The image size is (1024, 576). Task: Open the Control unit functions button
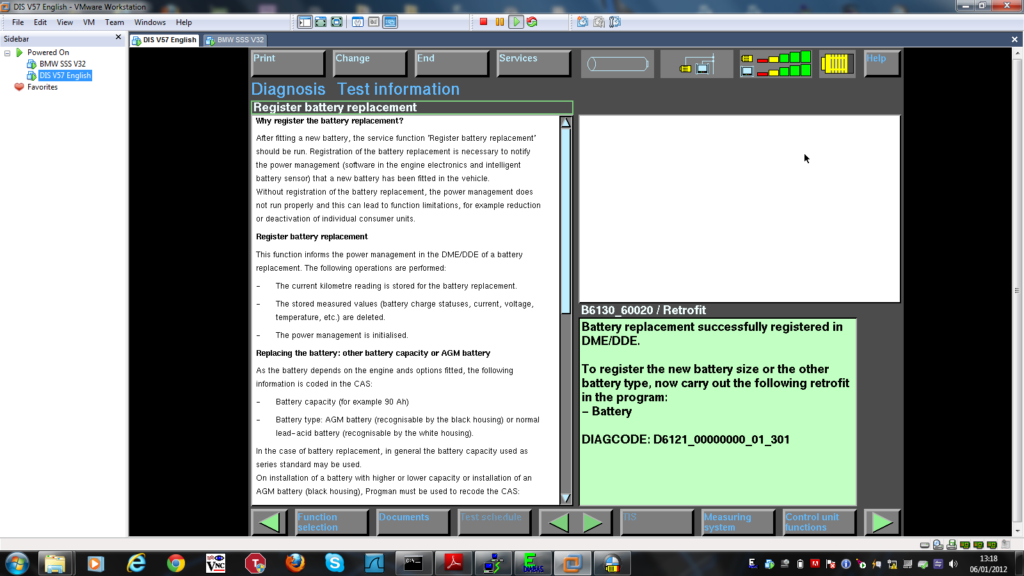tap(819, 522)
